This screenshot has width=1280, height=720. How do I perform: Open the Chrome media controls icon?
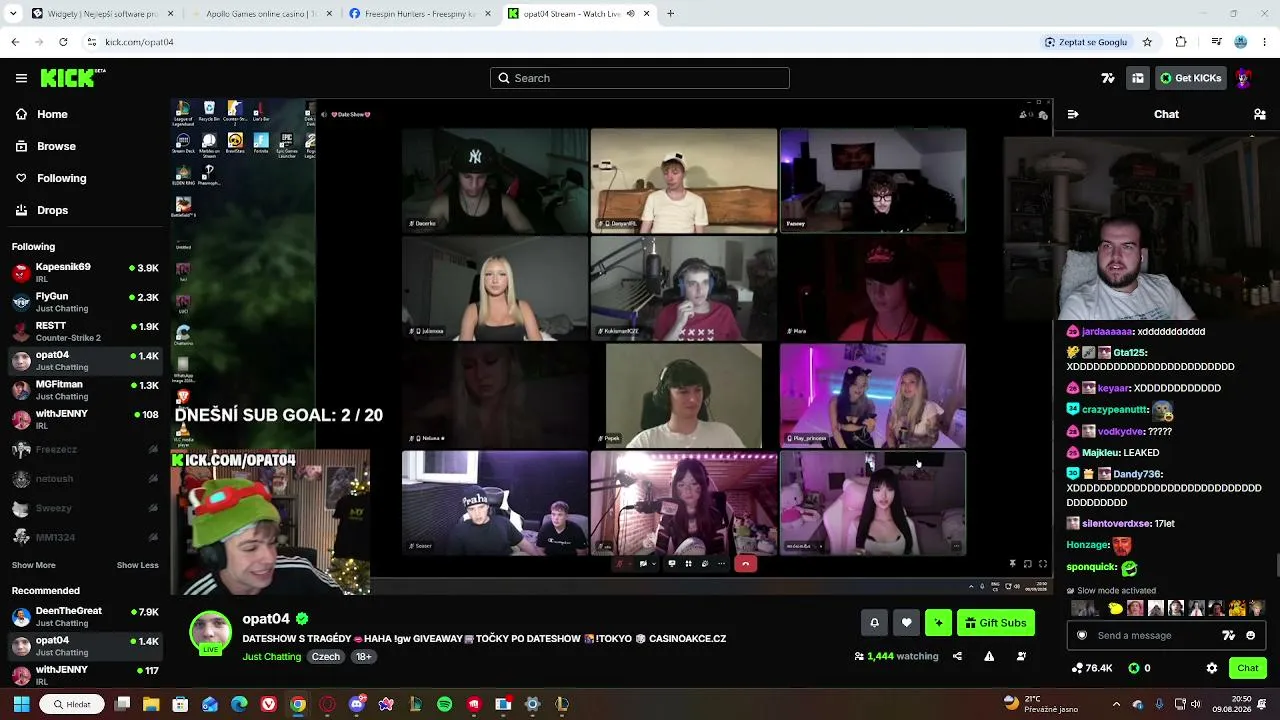pyautogui.click(x=1216, y=42)
